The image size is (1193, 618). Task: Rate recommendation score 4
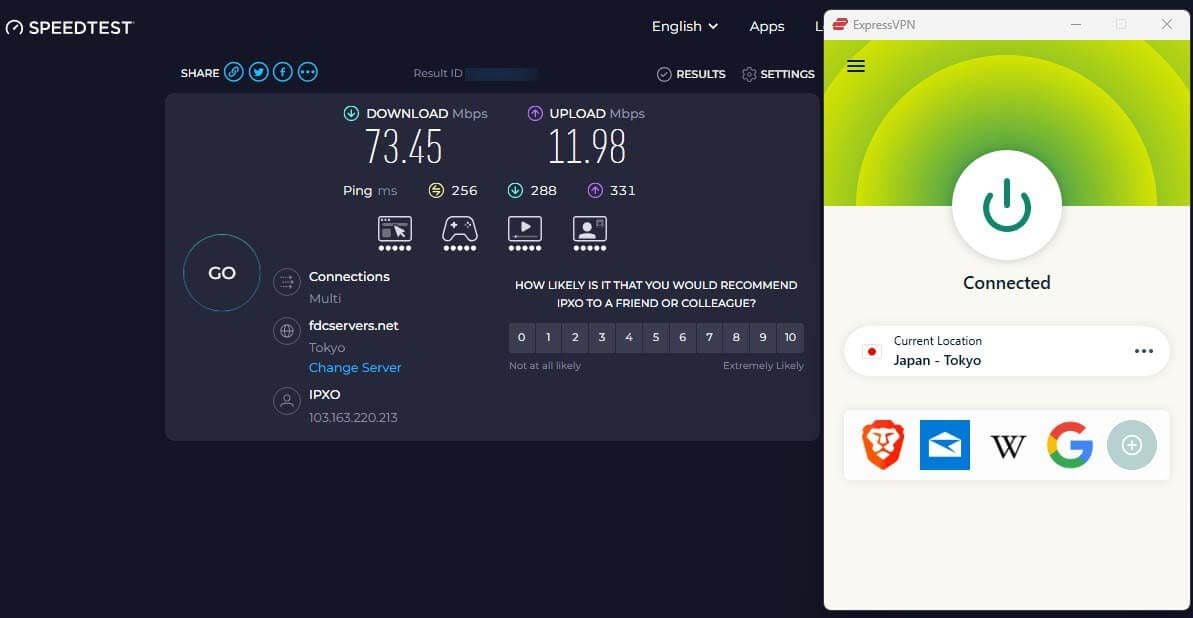pyautogui.click(x=628, y=338)
